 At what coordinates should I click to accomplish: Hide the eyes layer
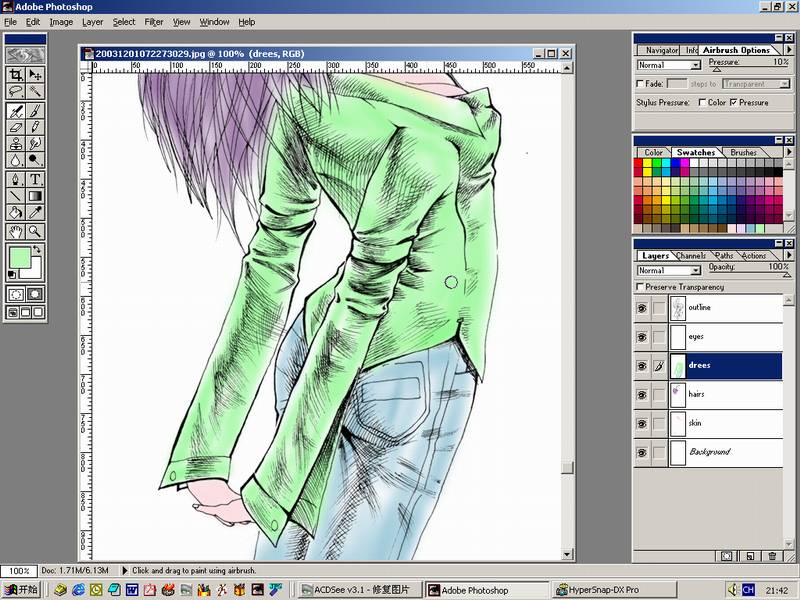tap(642, 337)
